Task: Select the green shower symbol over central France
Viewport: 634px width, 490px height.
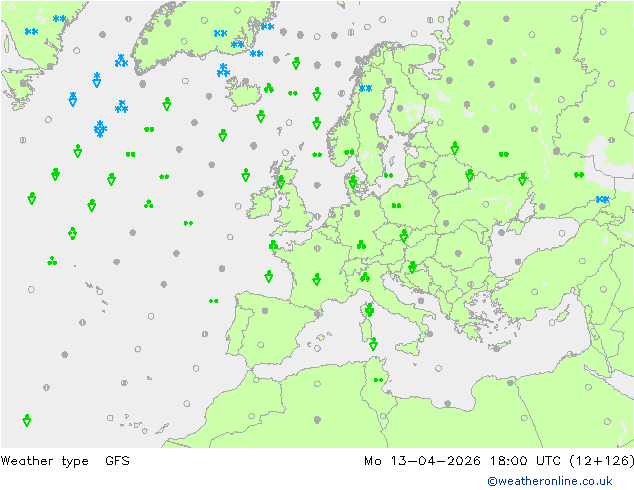Action: click(317, 279)
